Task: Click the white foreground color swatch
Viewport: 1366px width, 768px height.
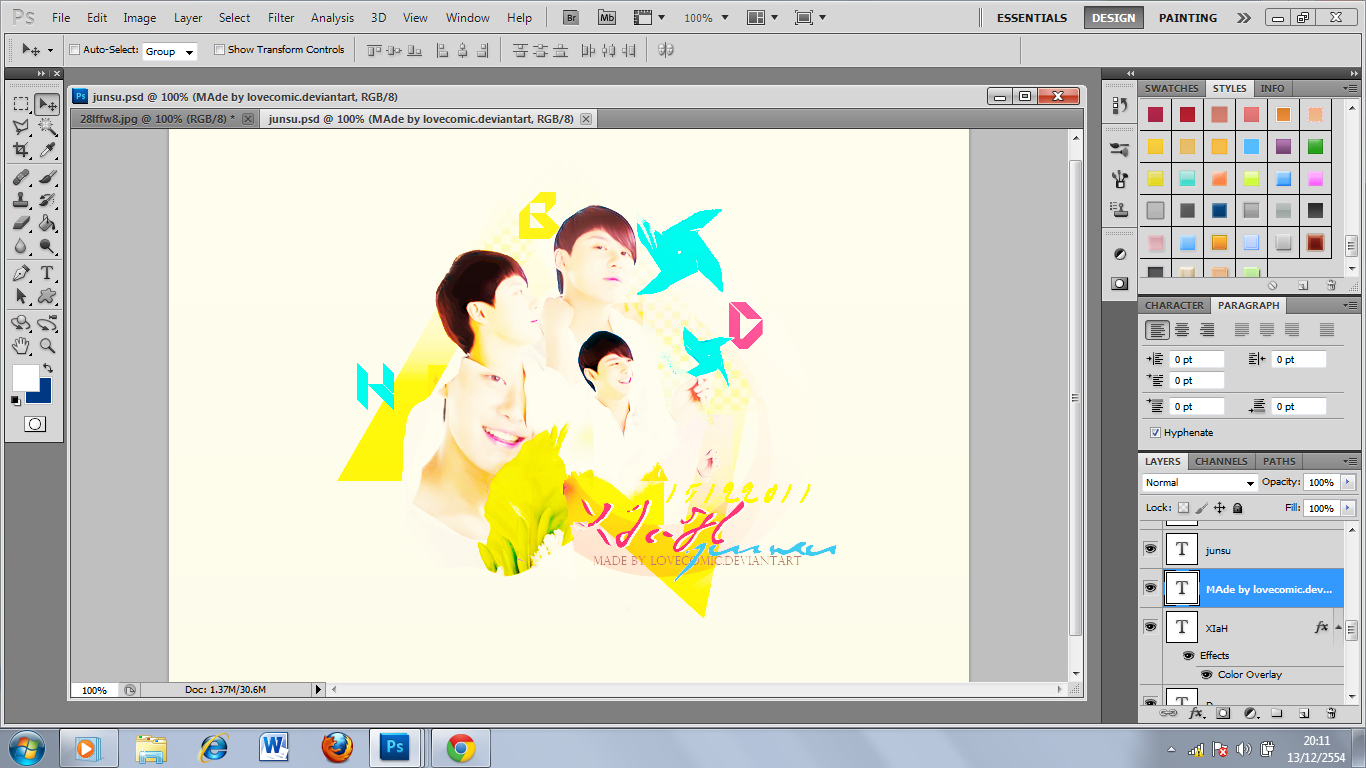Action: click(x=24, y=377)
